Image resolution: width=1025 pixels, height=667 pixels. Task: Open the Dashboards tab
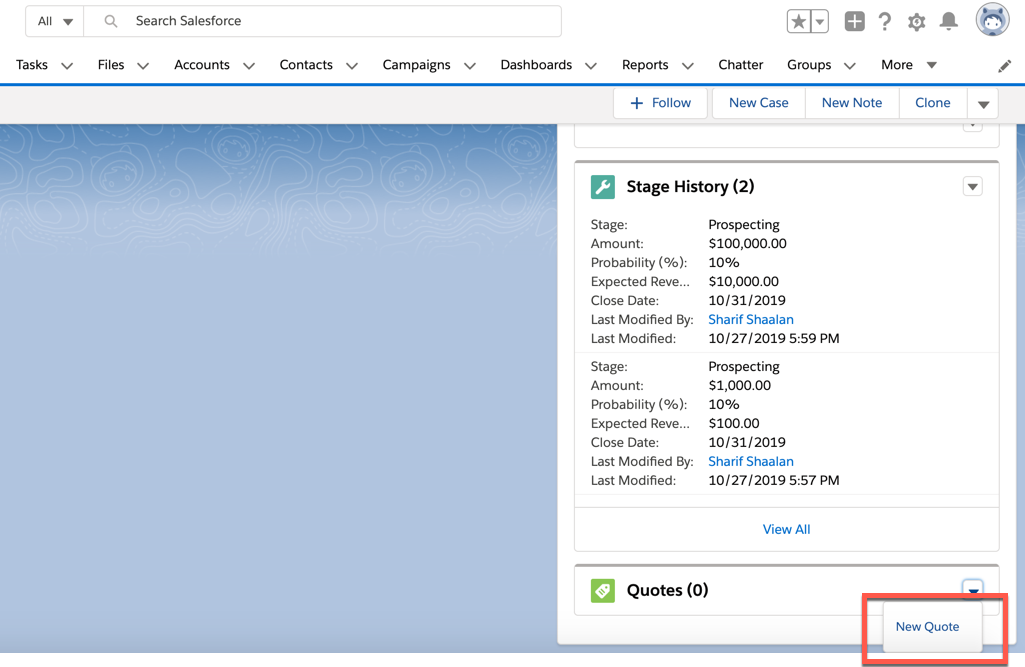point(536,65)
